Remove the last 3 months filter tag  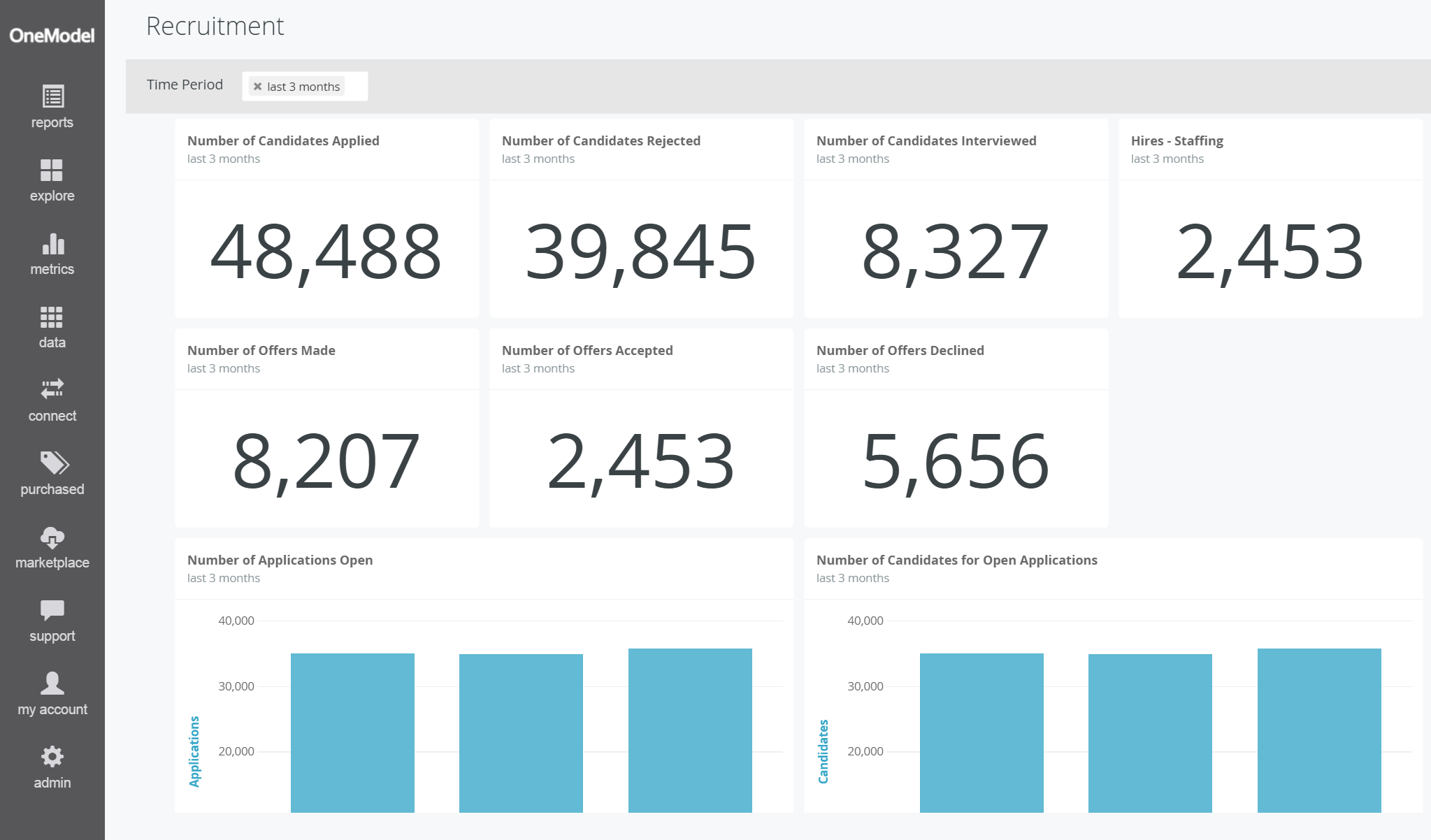click(258, 87)
